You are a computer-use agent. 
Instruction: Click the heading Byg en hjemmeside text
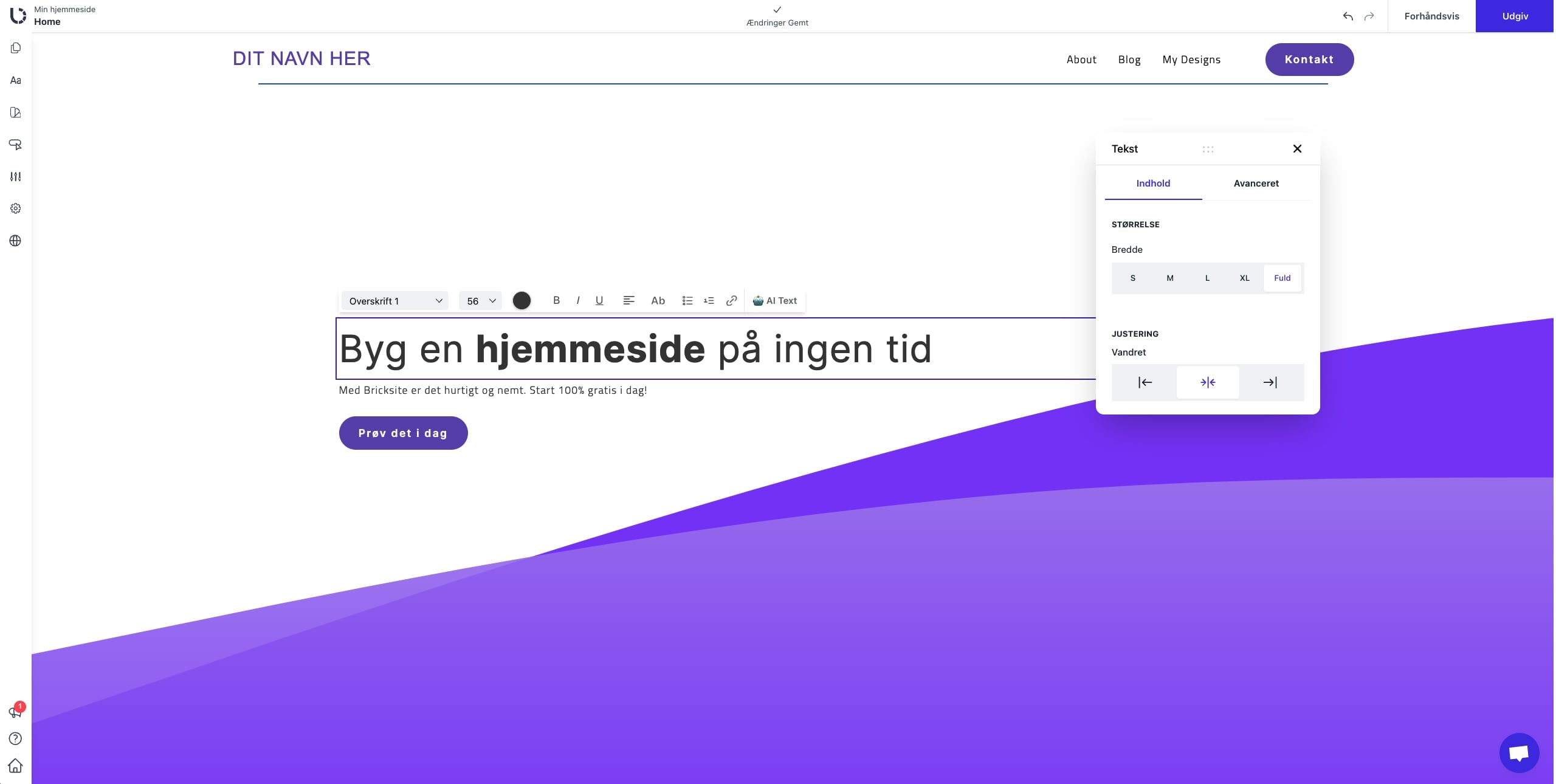tap(635, 349)
